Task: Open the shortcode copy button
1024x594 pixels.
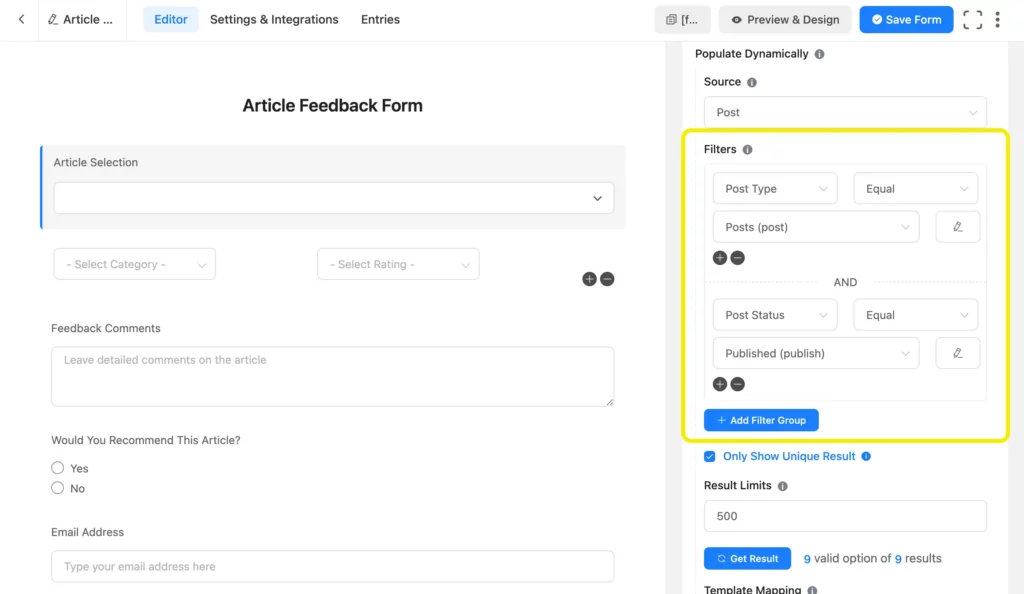Action: click(682, 20)
